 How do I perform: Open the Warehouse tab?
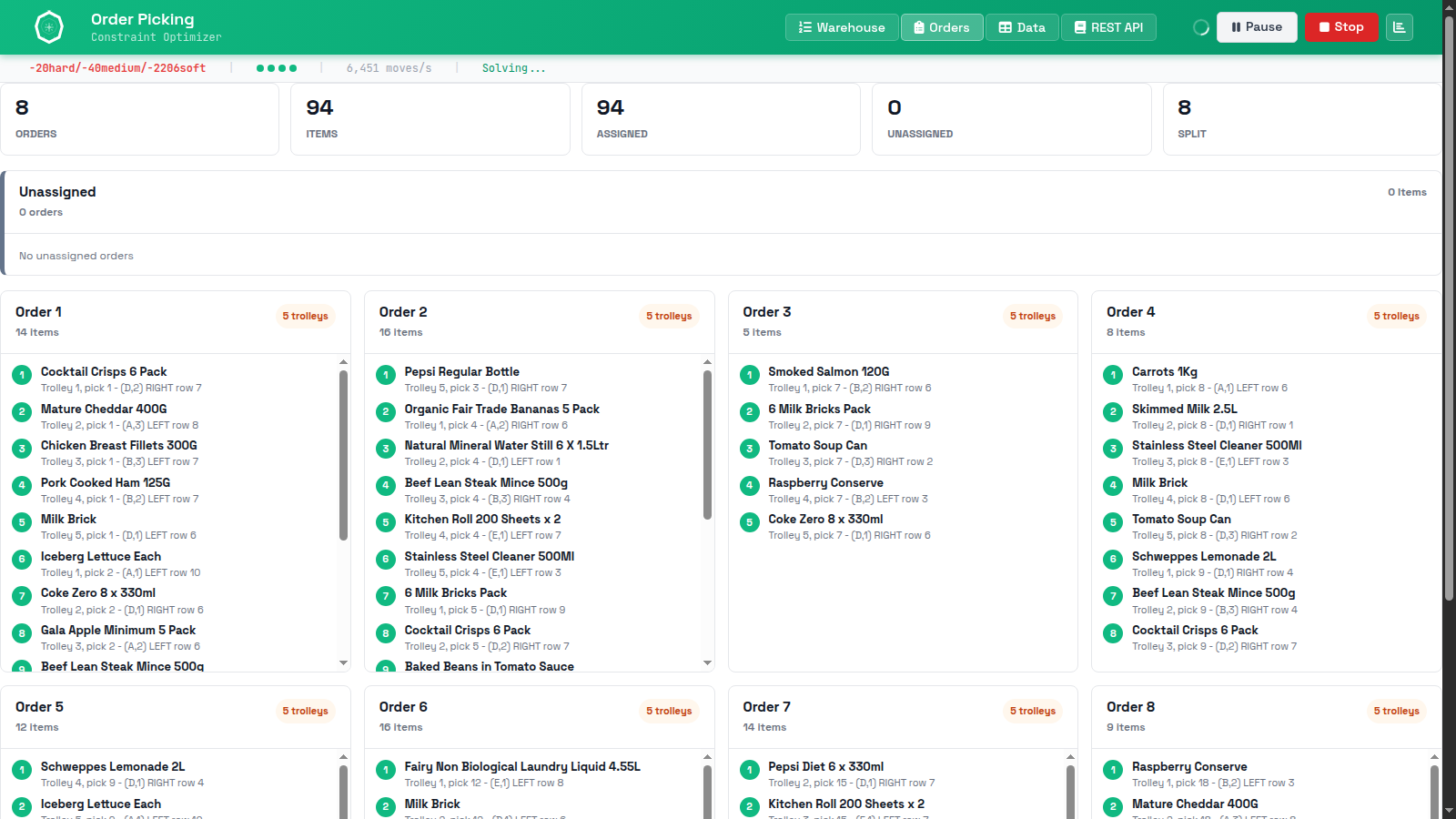pos(842,27)
